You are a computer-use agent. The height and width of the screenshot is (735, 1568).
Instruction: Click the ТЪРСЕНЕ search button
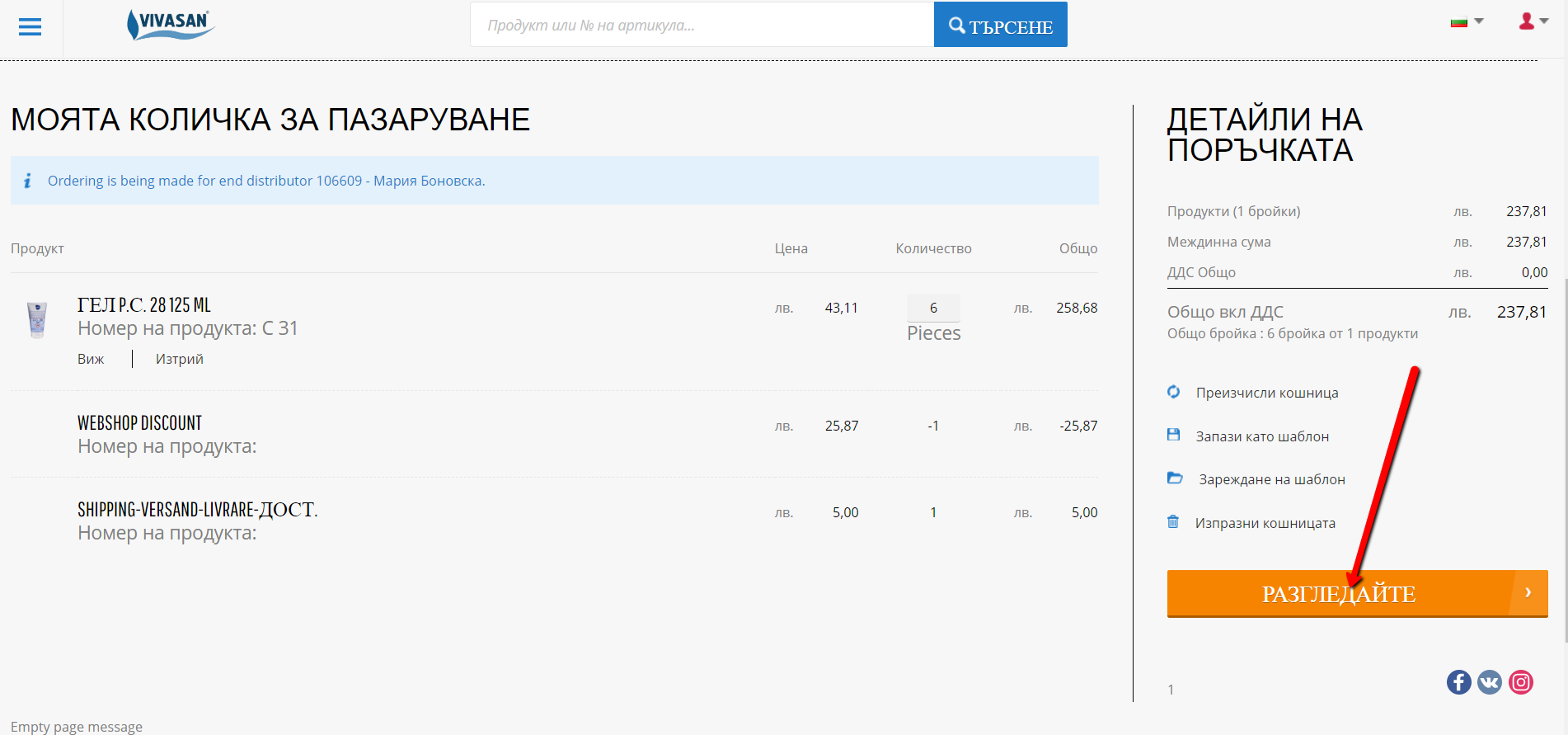tap(1000, 25)
